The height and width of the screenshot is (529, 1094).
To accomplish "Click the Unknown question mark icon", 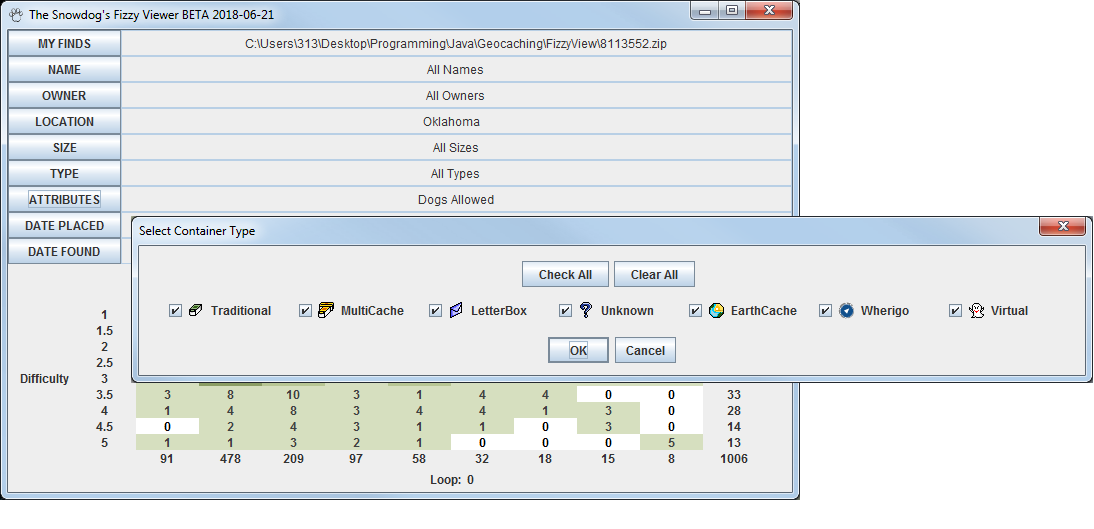I will [x=586, y=311].
